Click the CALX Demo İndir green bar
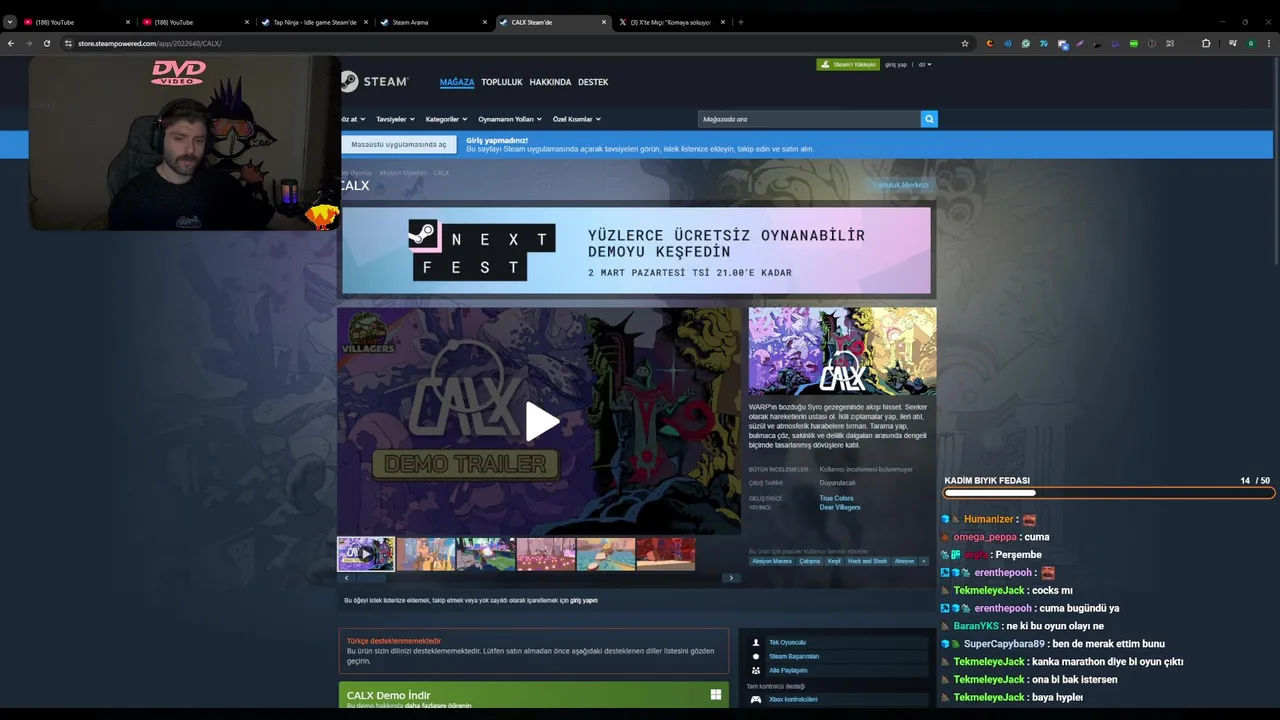Image resolution: width=1280 pixels, height=720 pixels. pos(534,695)
